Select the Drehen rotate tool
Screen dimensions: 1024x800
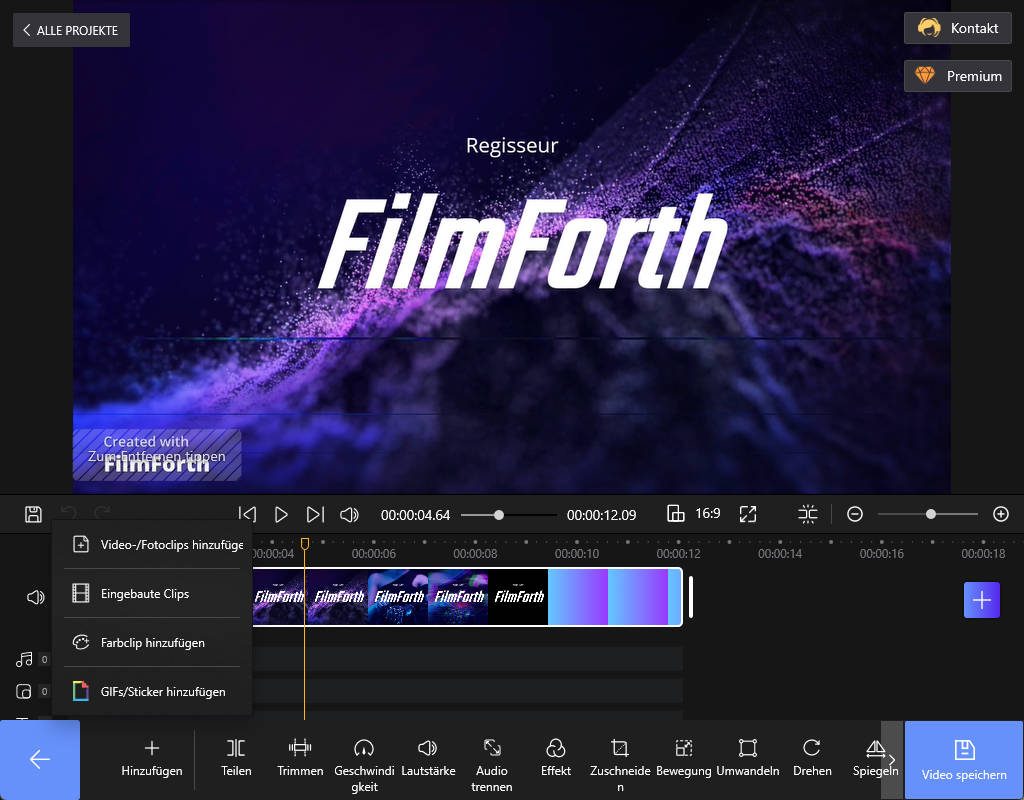[812, 758]
